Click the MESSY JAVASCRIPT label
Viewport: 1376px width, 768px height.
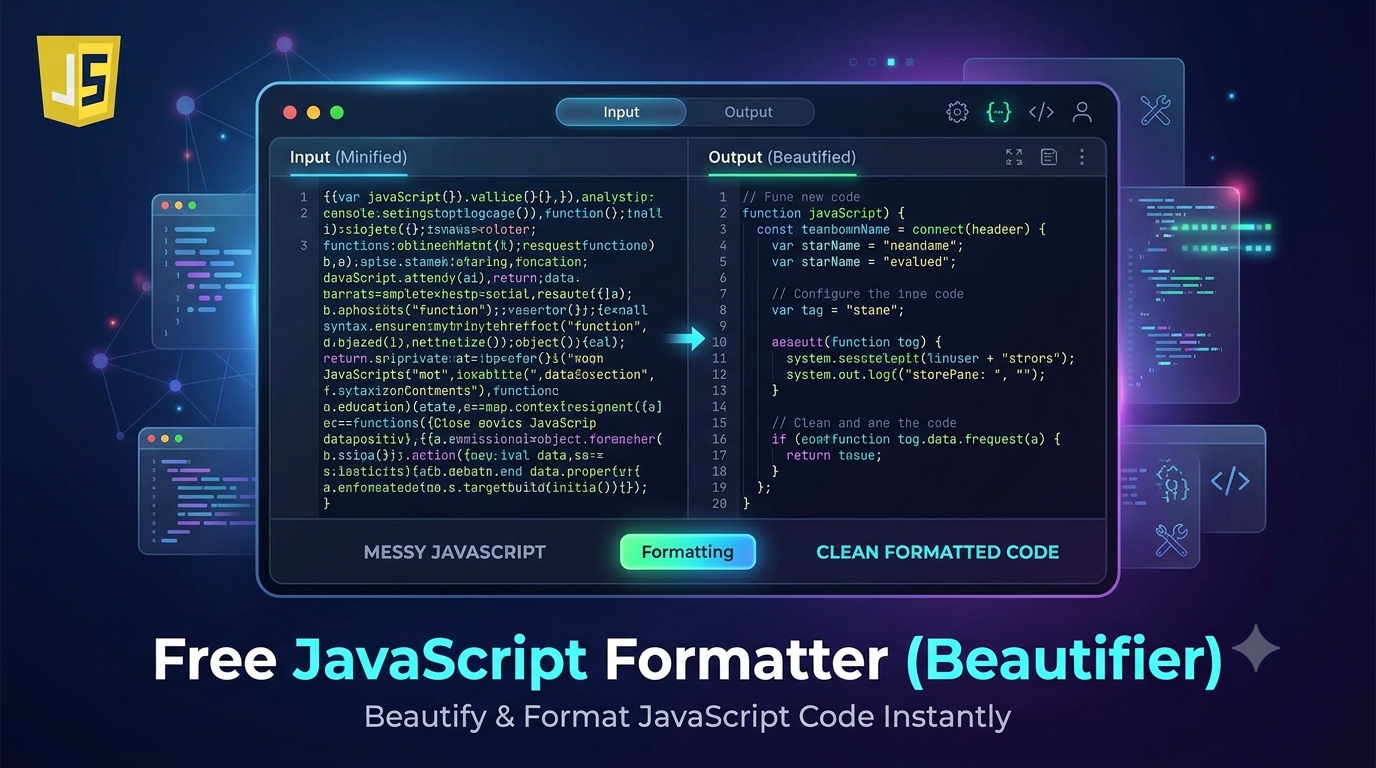click(x=455, y=552)
